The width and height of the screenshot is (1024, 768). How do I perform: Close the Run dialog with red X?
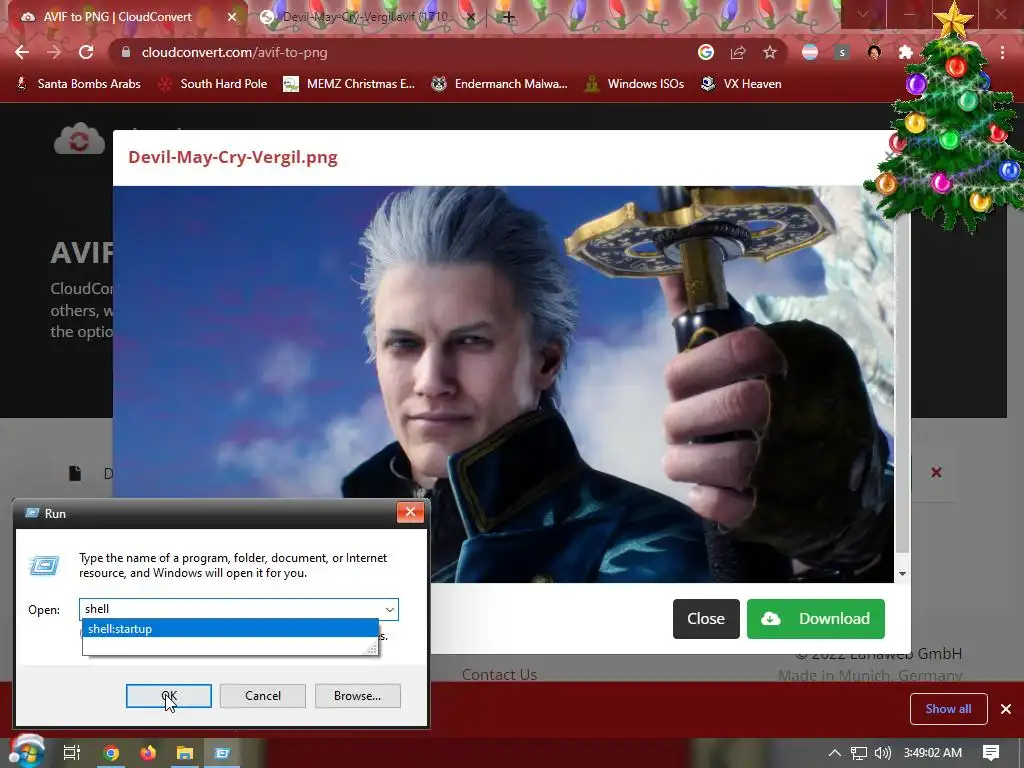(410, 512)
